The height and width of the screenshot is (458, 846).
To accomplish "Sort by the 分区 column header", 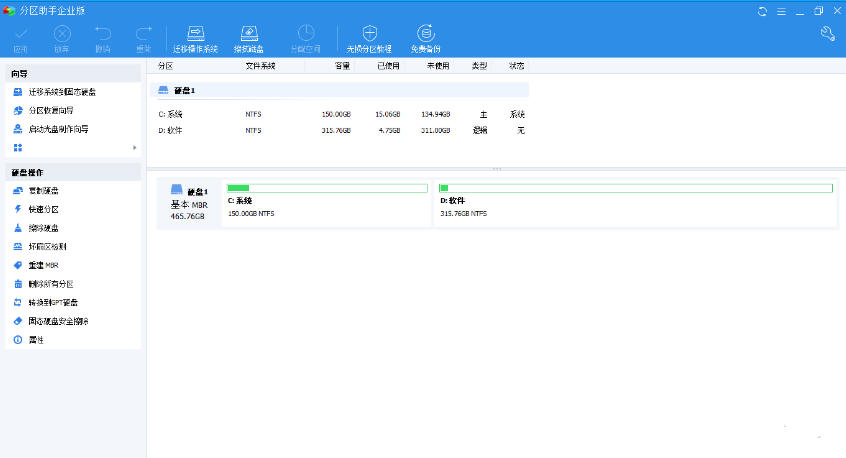I will point(165,66).
